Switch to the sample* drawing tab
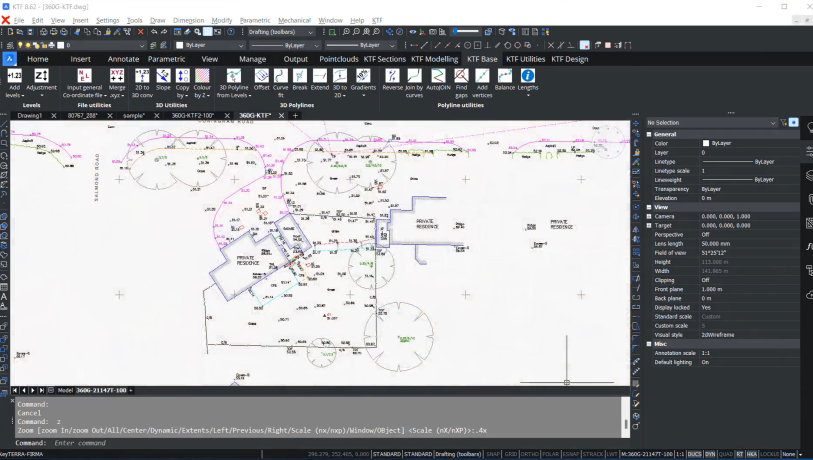 point(134,116)
